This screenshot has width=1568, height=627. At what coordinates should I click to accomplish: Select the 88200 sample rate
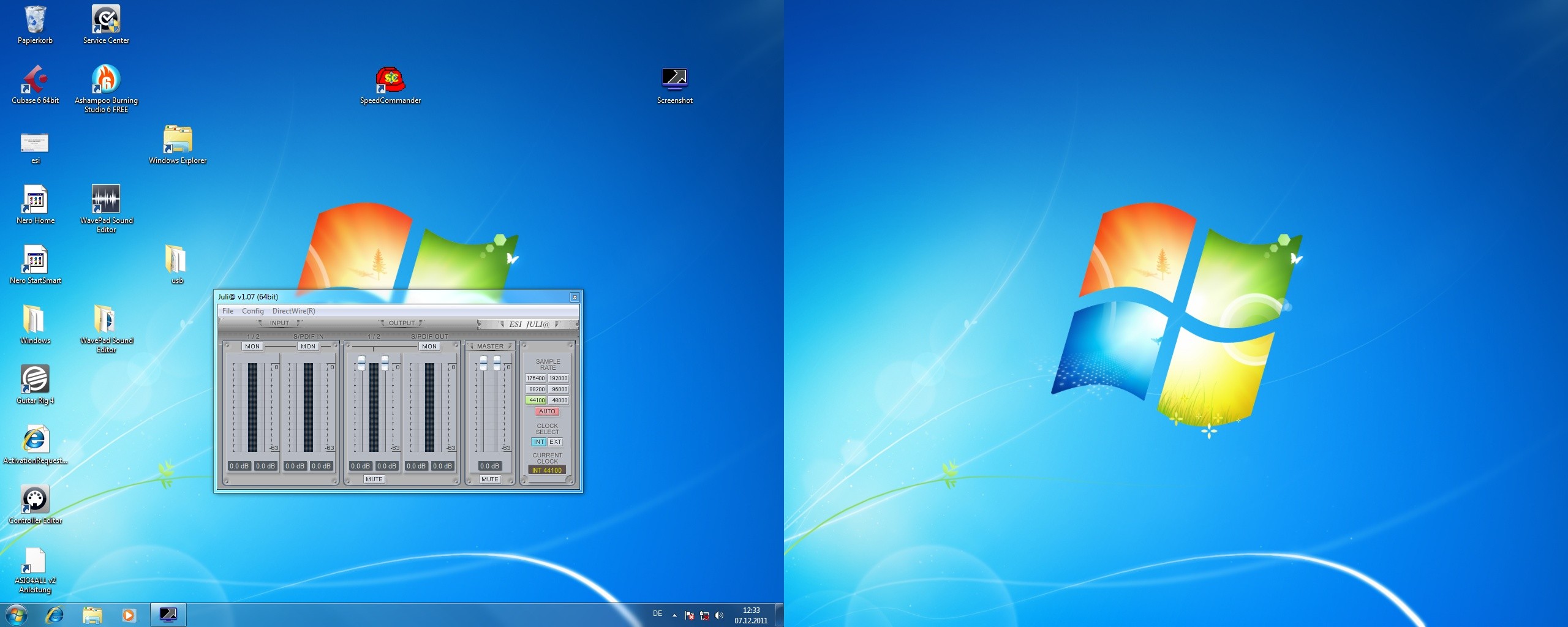click(537, 389)
